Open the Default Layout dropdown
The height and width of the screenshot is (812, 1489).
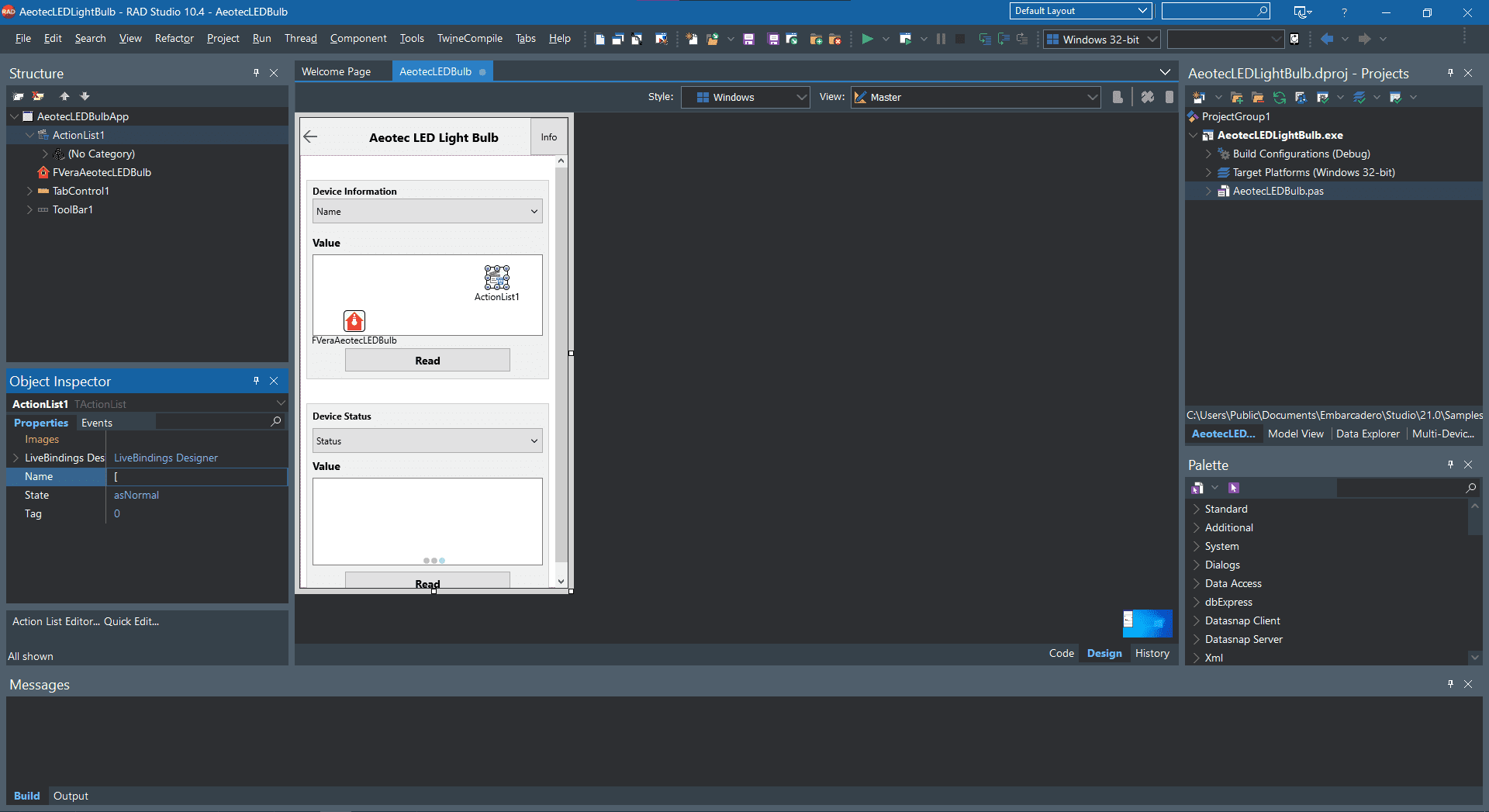point(1081,11)
